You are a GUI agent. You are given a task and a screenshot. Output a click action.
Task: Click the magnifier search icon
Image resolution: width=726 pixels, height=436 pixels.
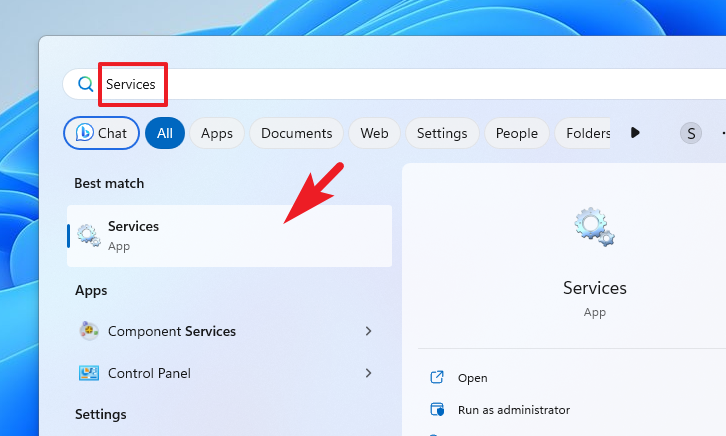(x=86, y=84)
